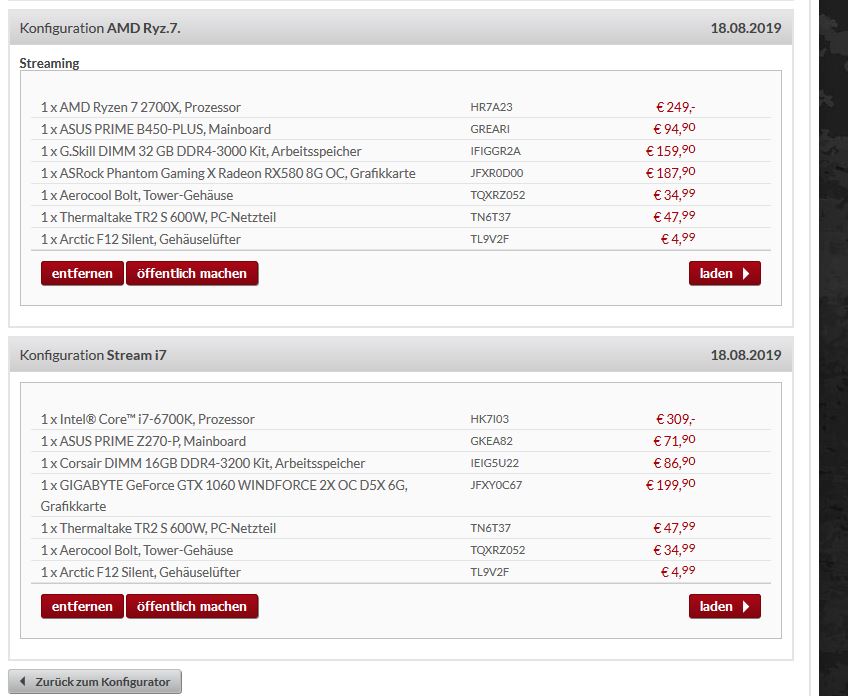The height and width of the screenshot is (696, 848).
Task: Click 'G.Skill DIMM 32 GB DDR4-3000 Kit' entry
Action: click(201, 151)
